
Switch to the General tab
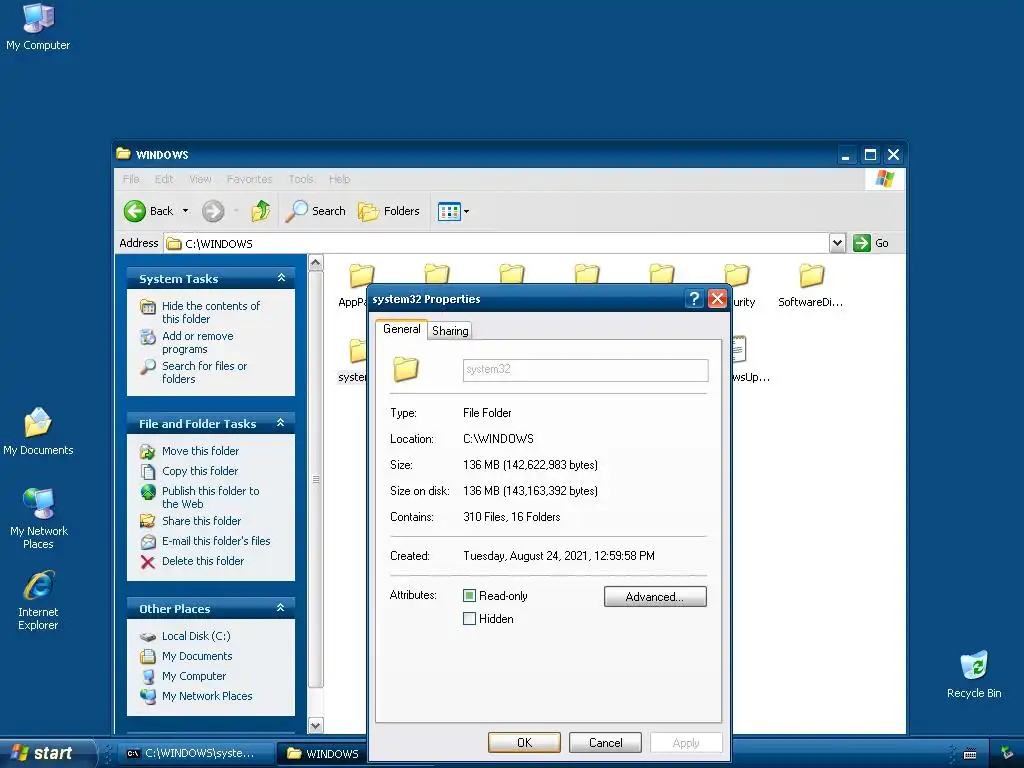(x=402, y=329)
